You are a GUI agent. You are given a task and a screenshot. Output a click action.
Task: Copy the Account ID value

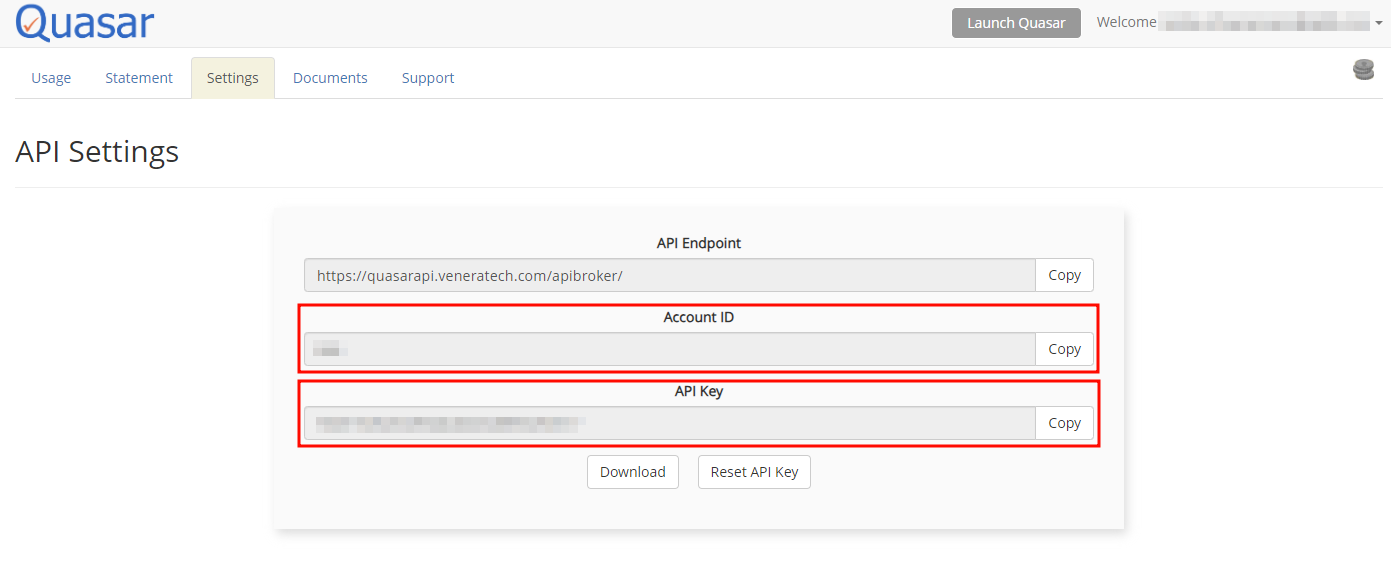pos(1064,349)
